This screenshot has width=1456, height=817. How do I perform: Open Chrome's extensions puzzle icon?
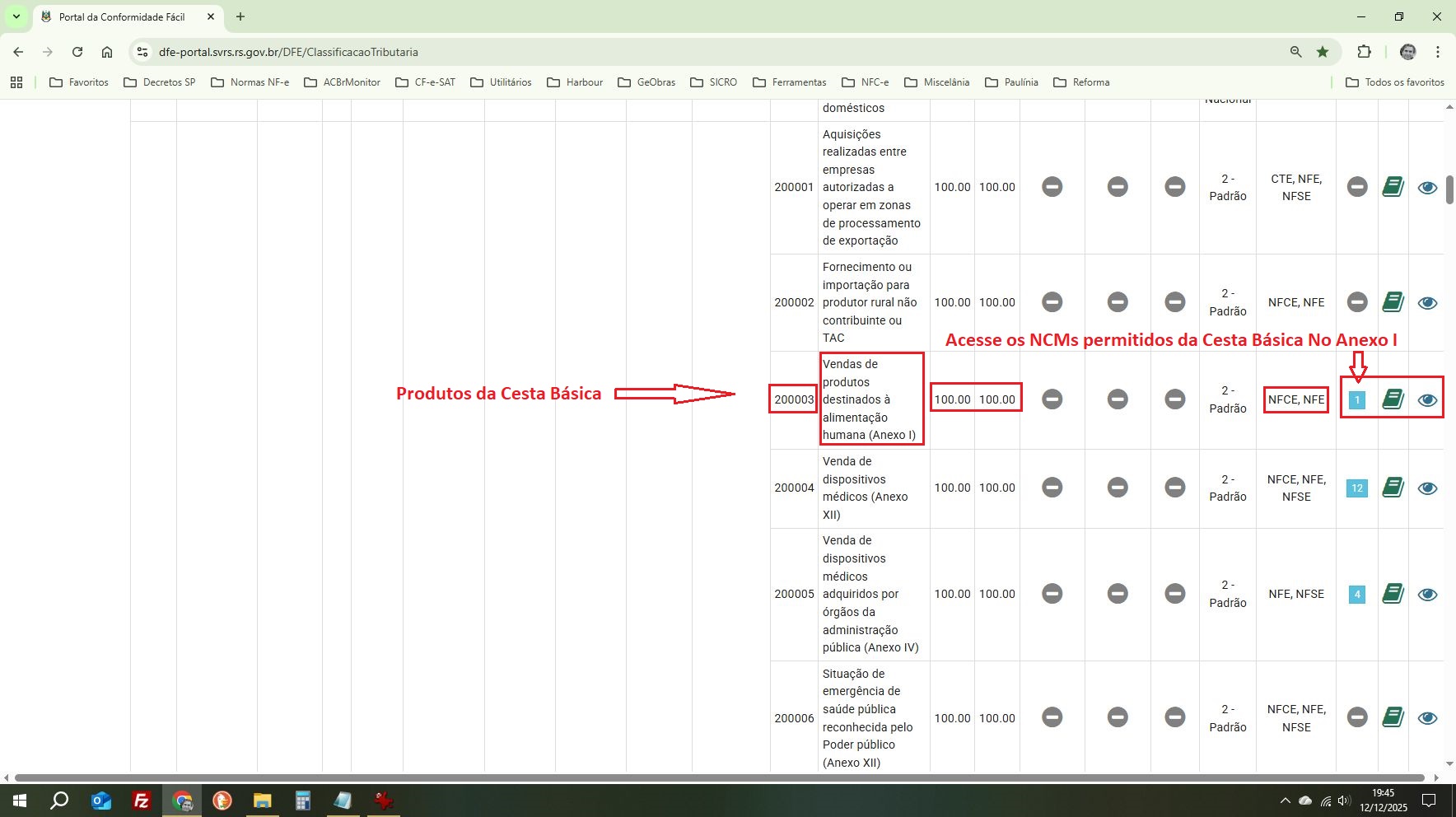pyautogui.click(x=1365, y=51)
